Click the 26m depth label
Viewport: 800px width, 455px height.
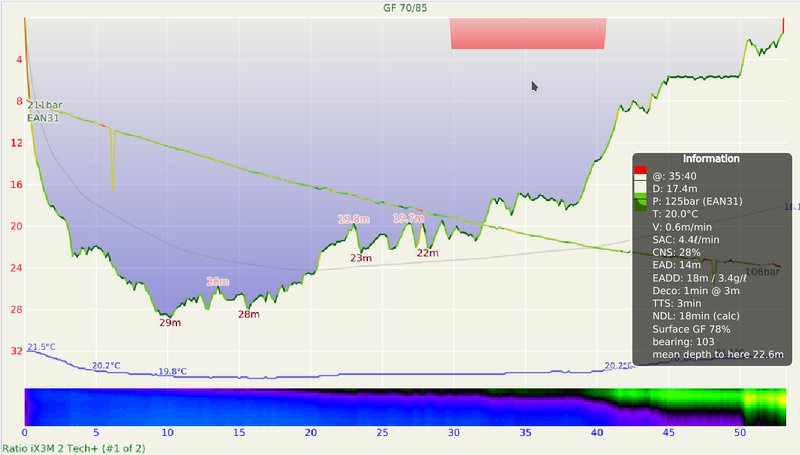point(217,282)
